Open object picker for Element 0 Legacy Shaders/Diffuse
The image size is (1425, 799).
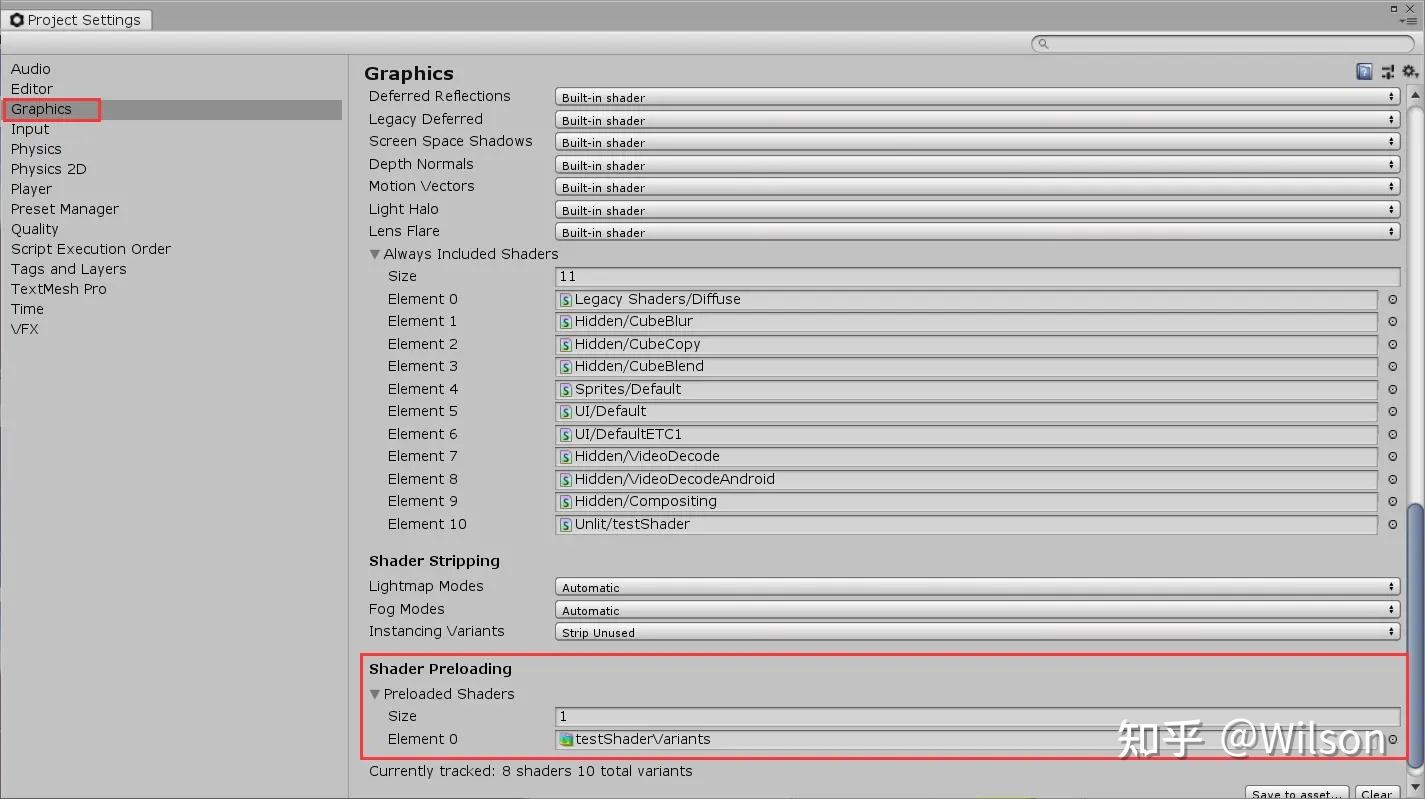point(1392,299)
